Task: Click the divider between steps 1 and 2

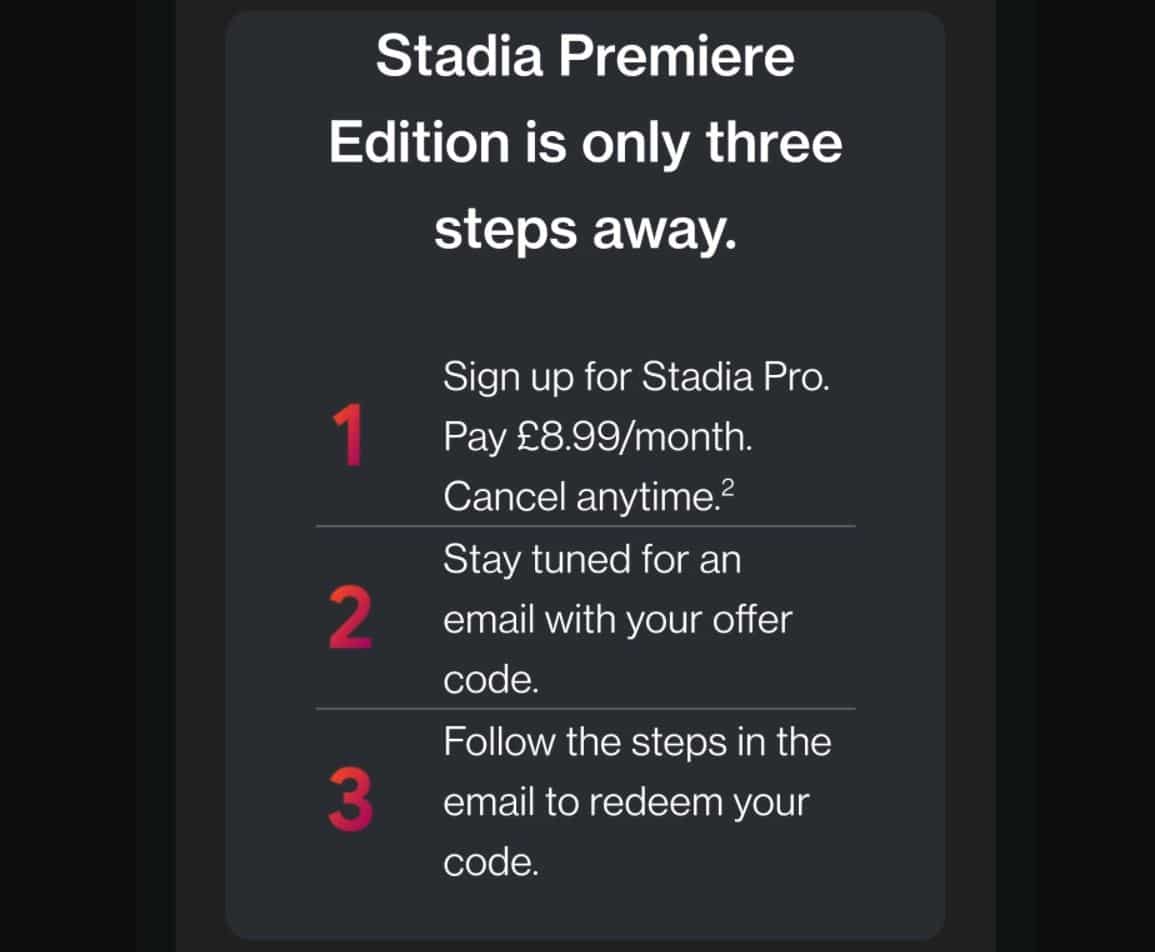Action: coord(585,526)
